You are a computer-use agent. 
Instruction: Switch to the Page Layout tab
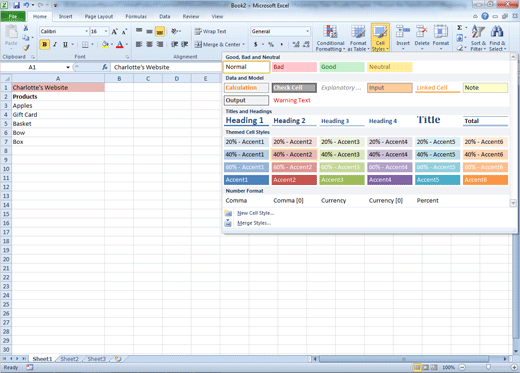99,16
